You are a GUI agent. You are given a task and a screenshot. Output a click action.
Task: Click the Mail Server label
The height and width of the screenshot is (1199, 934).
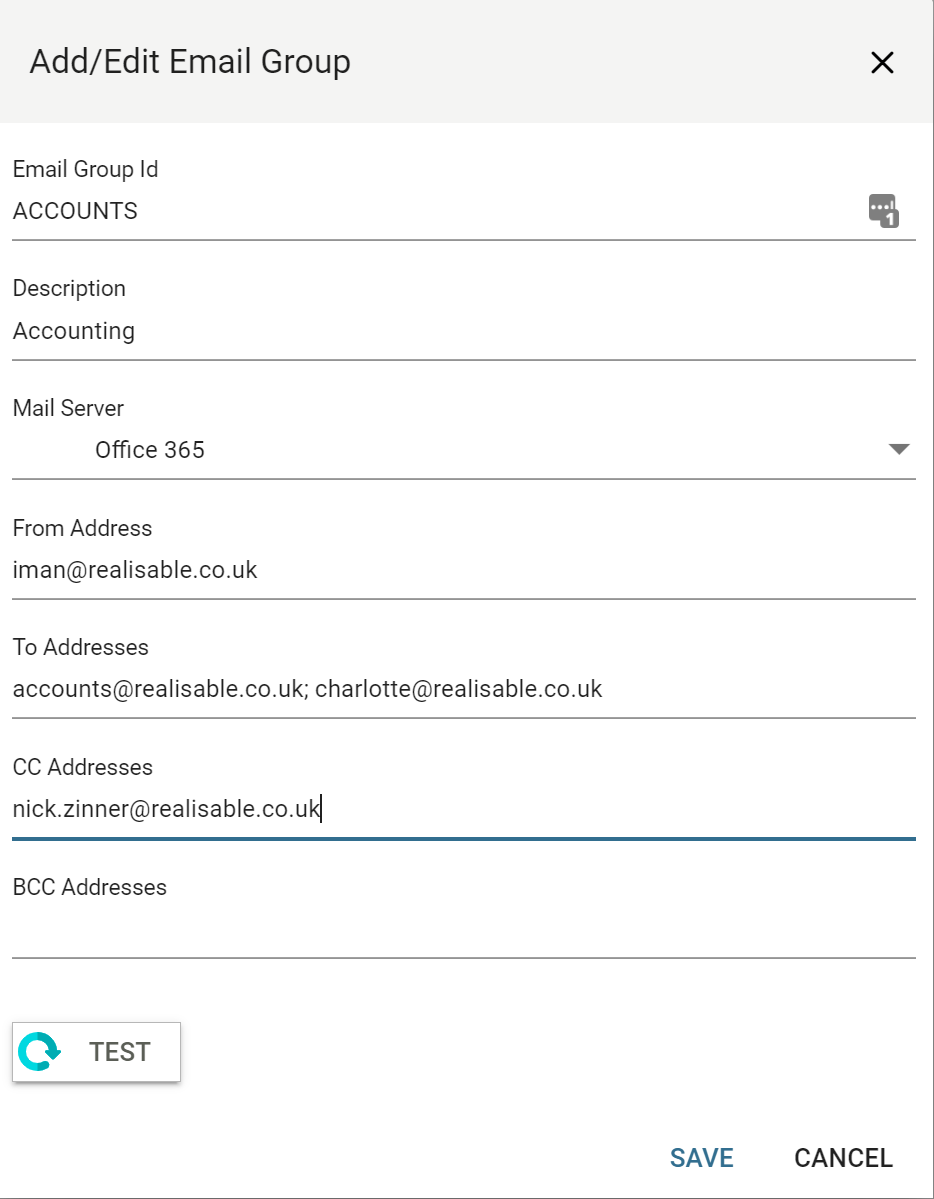[68, 408]
